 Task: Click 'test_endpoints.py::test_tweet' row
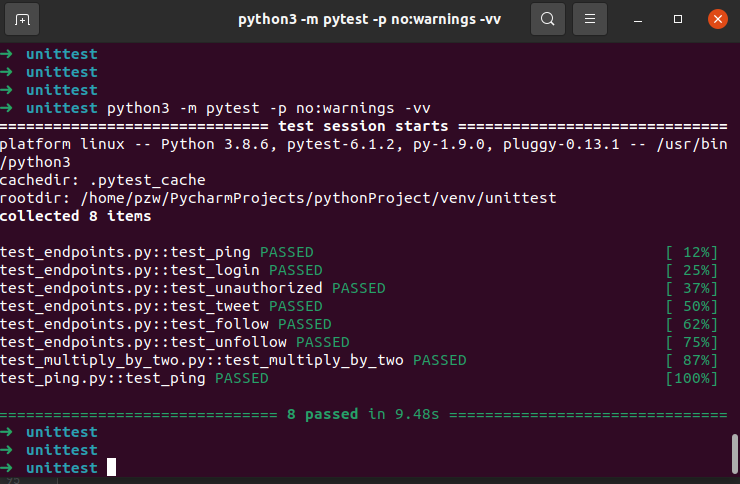(359, 306)
